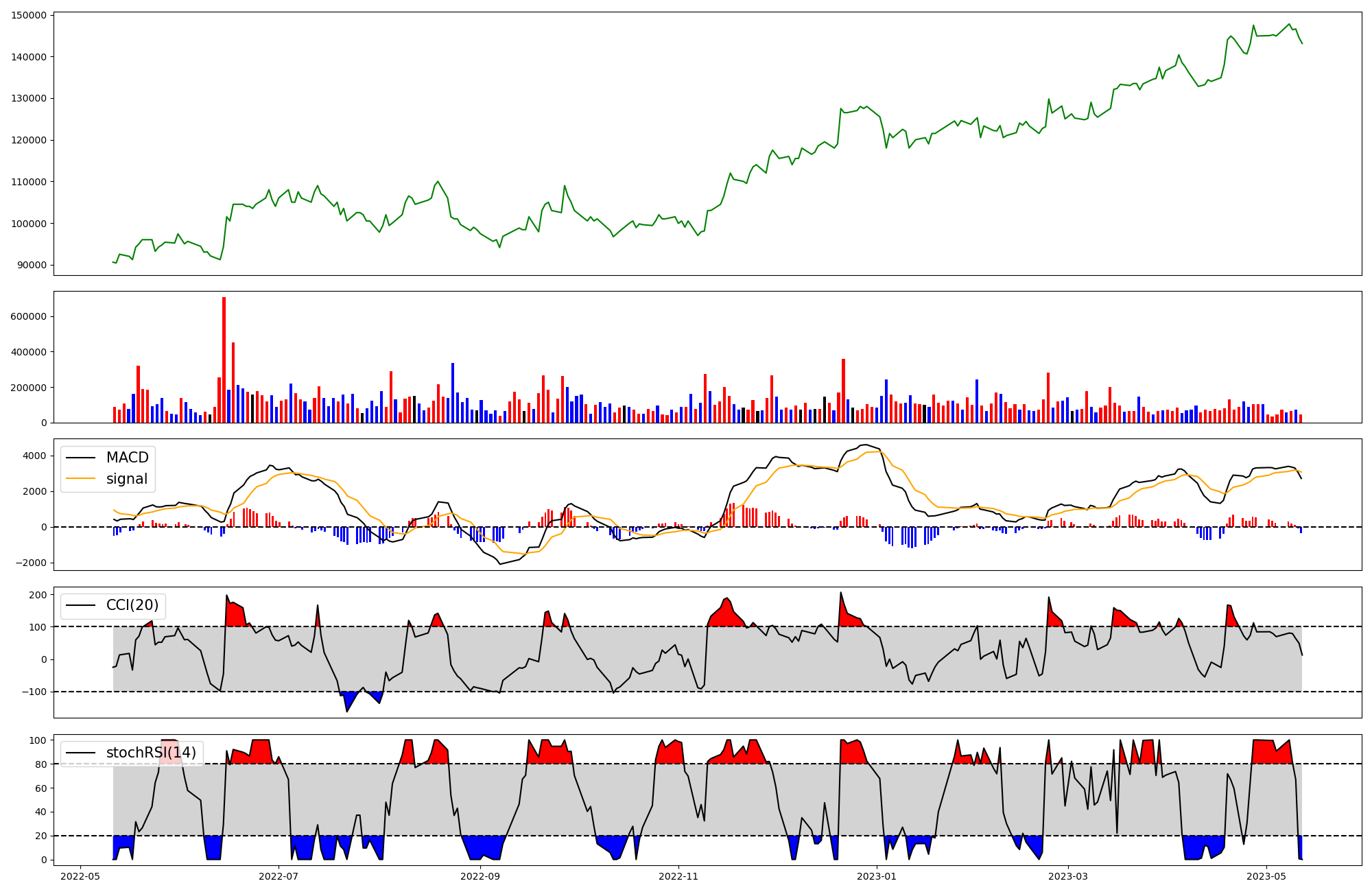
Task: Click the stochRSI(14) legend label
Action: [151, 753]
